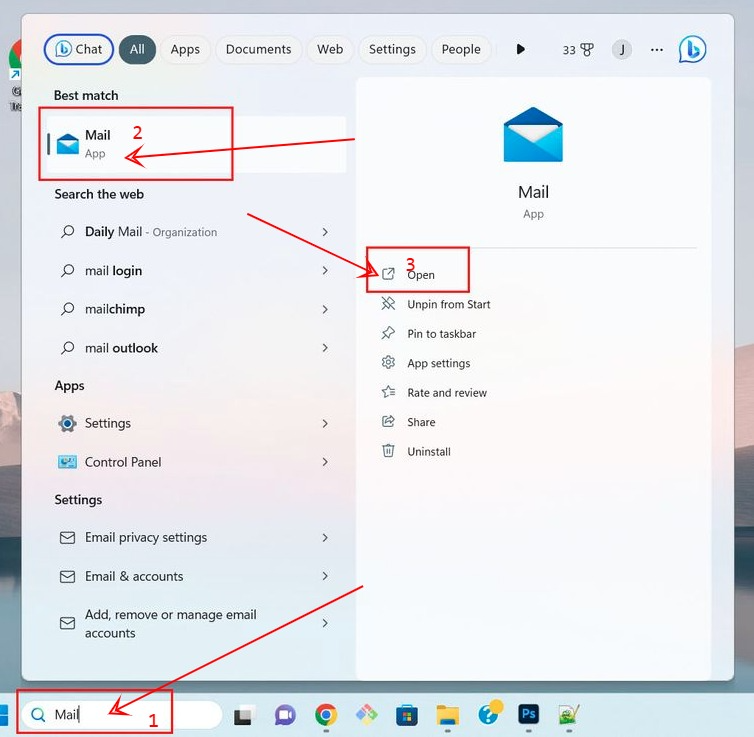Open App settings for Mail
This screenshot has width=754, height=737.
click(x=426, y=363)
